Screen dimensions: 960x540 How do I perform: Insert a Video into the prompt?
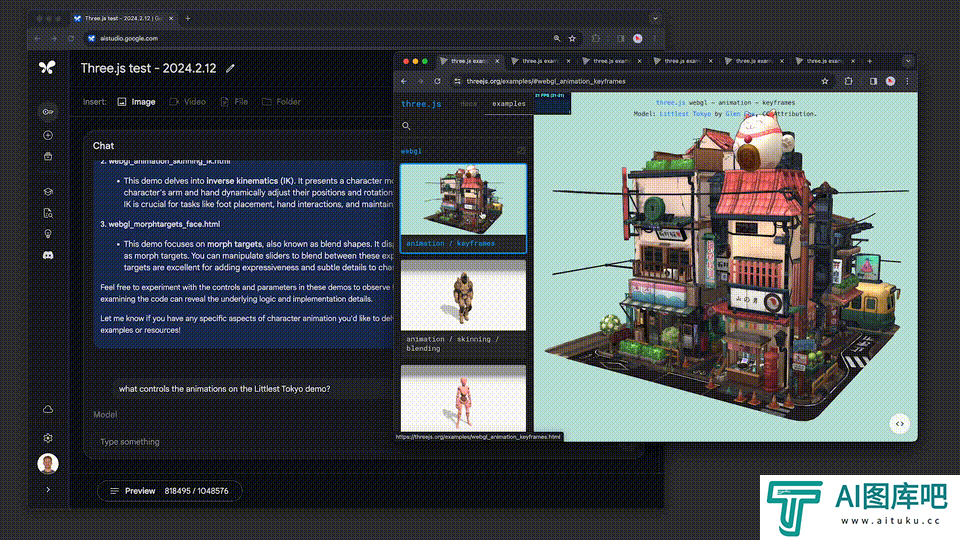[187, 102]
